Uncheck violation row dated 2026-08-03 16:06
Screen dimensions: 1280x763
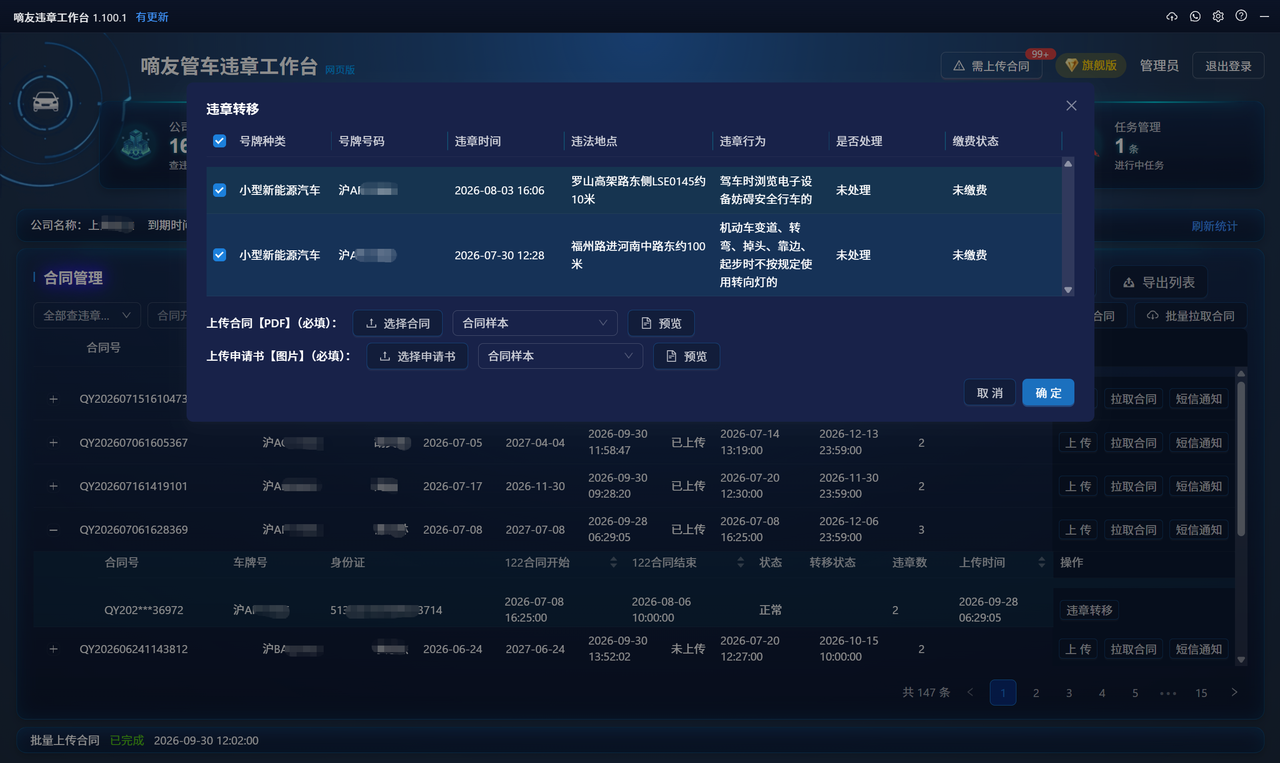(220, 190)
